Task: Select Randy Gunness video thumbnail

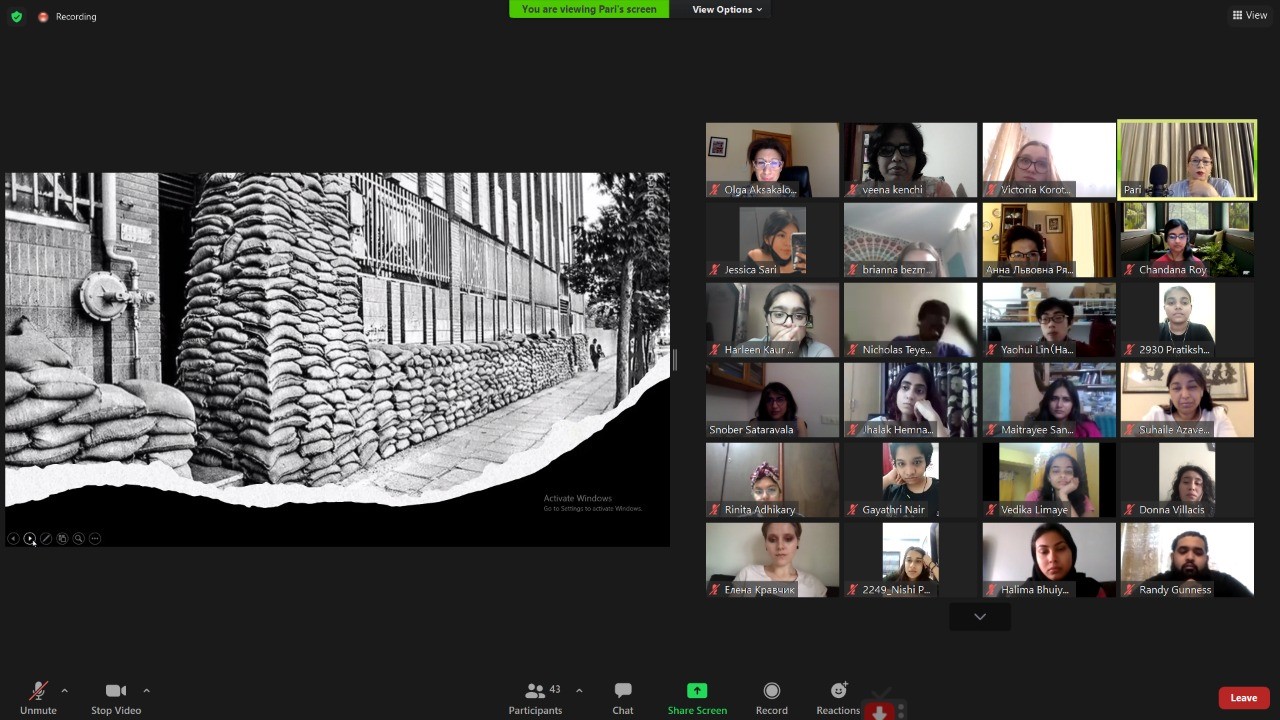Action: (1187, 560)
